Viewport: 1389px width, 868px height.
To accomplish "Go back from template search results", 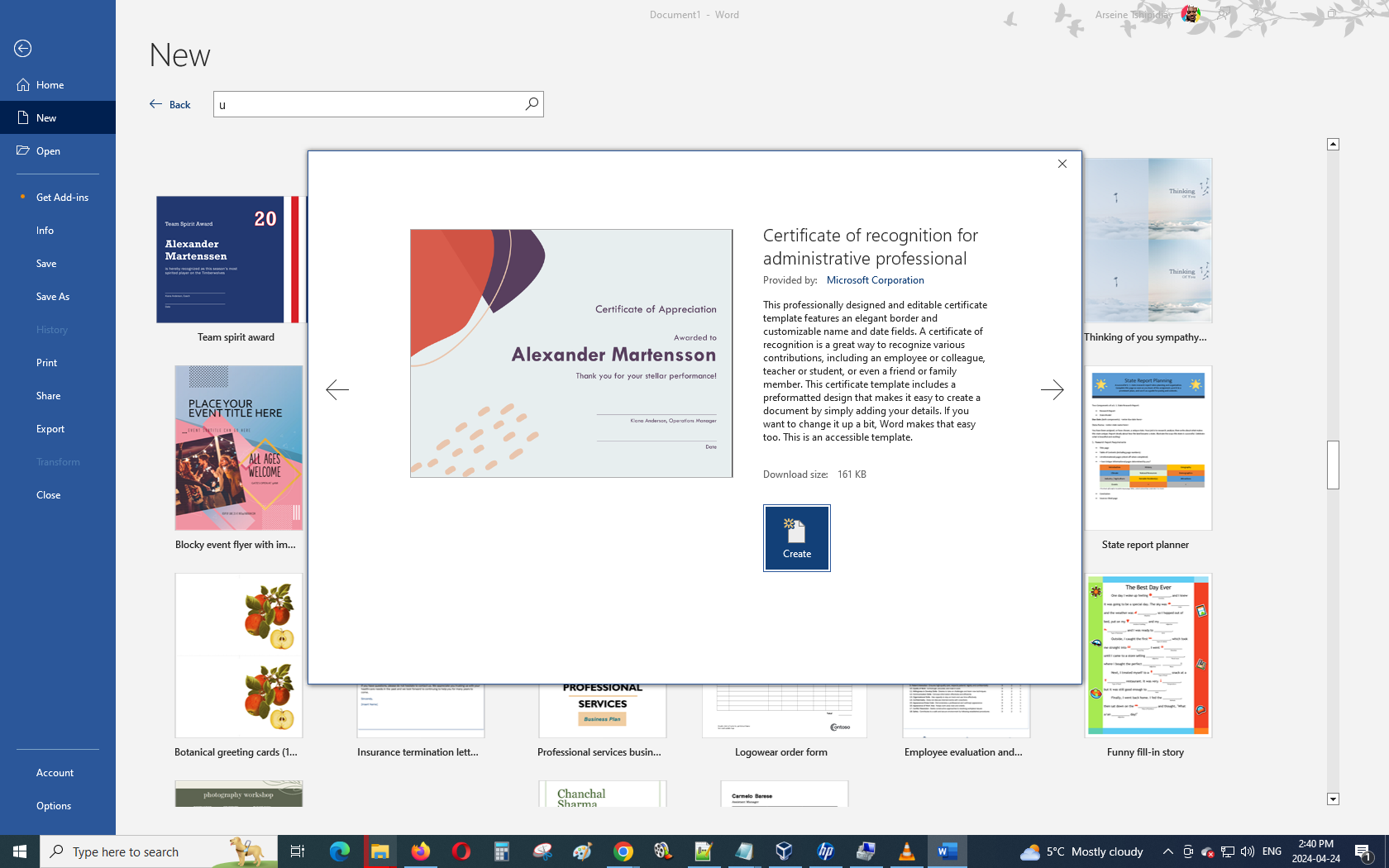I will point(170,104).
